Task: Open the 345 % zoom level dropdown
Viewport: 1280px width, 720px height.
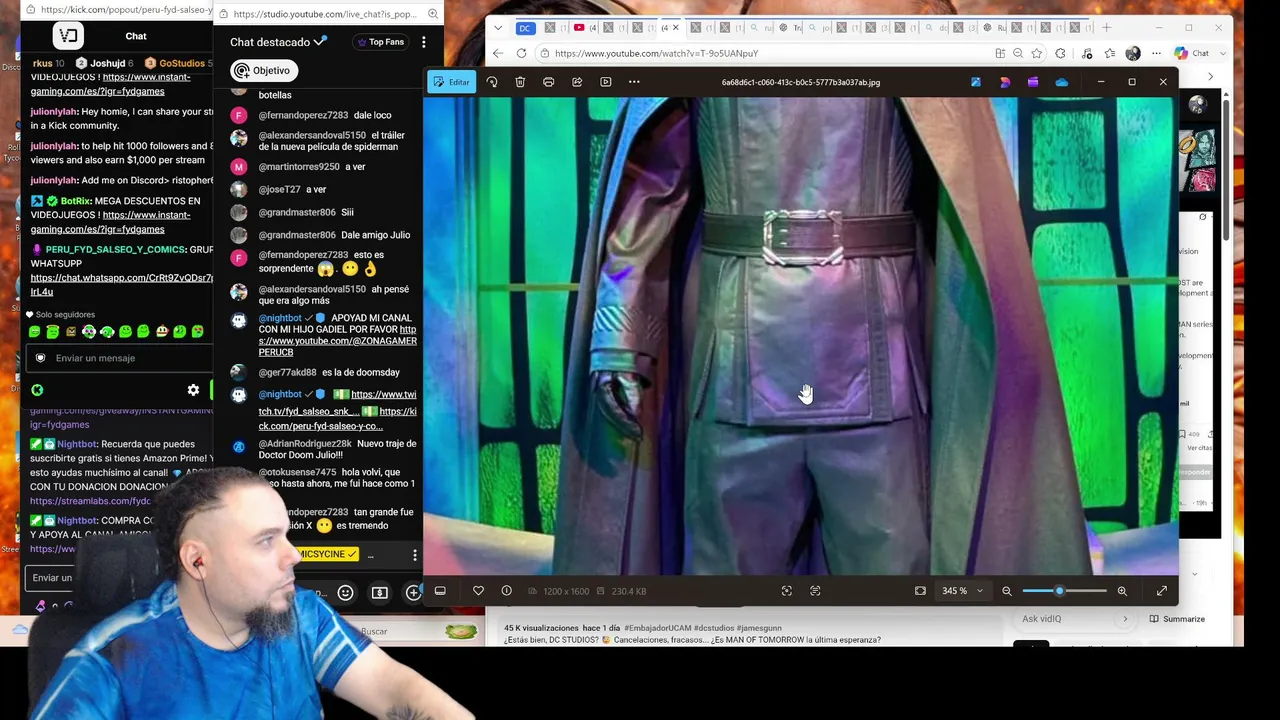Action: coord(962,591)
